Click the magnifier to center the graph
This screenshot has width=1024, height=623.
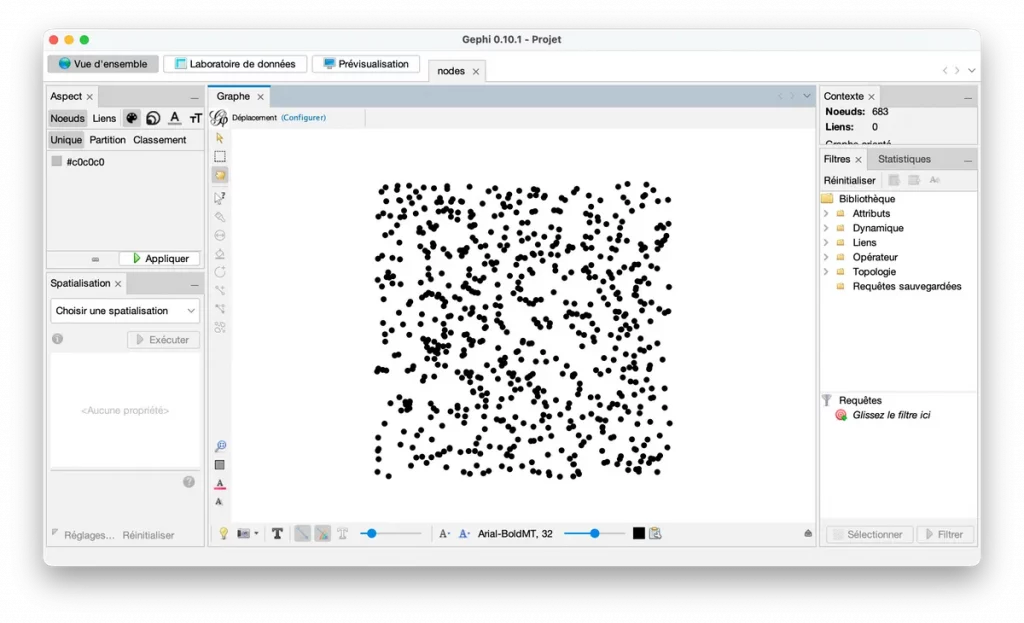[x=221, y=446]
